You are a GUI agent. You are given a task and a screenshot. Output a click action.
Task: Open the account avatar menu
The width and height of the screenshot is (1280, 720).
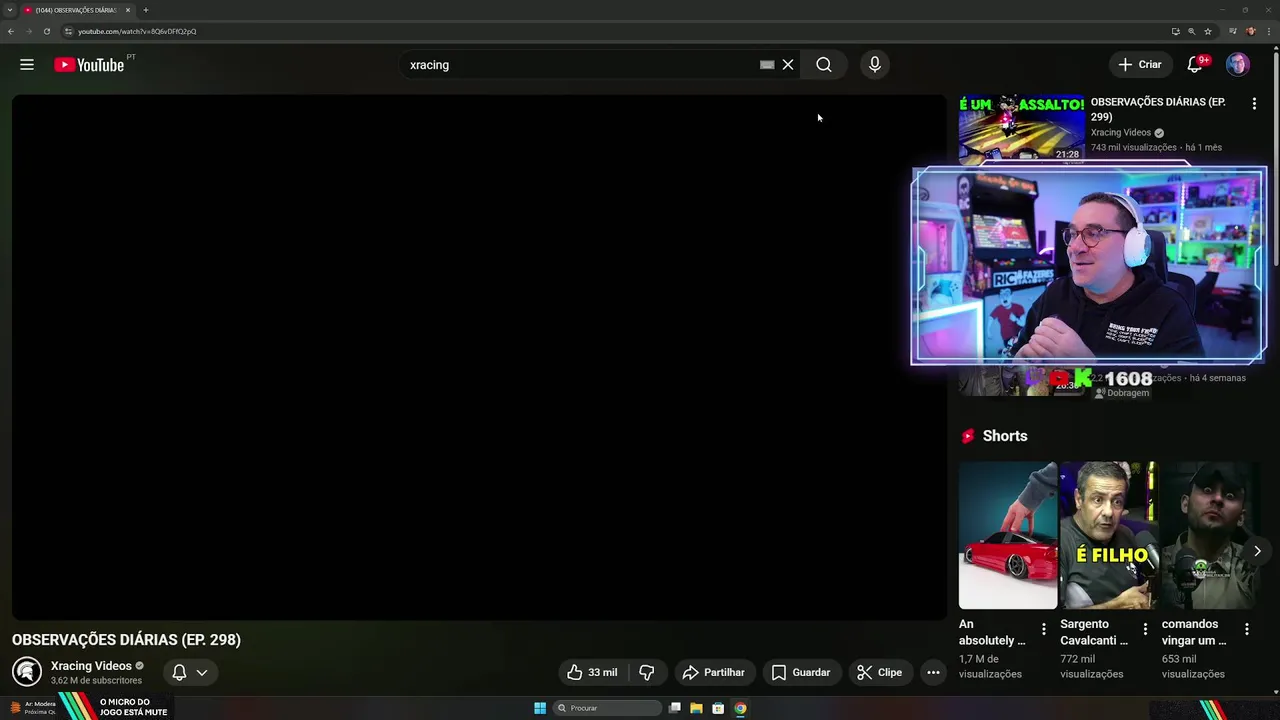1238,65
